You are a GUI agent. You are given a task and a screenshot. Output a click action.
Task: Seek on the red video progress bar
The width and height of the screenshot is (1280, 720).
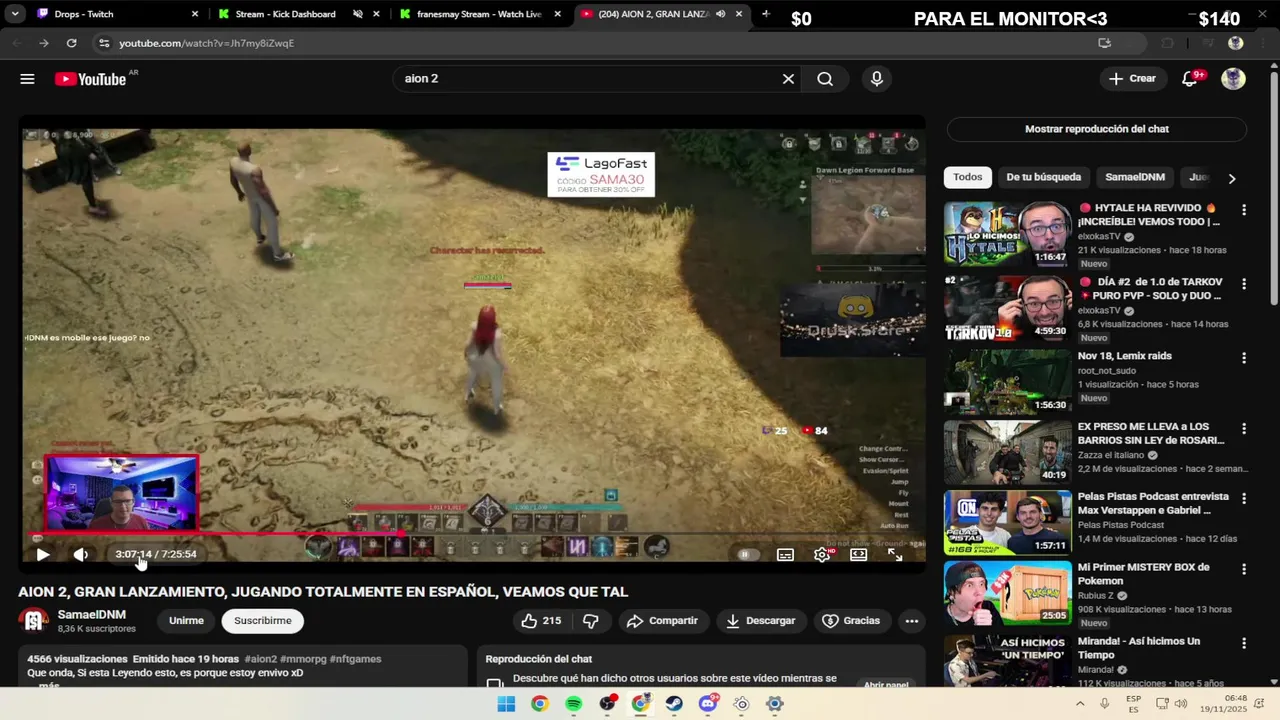tap(472, 533)
